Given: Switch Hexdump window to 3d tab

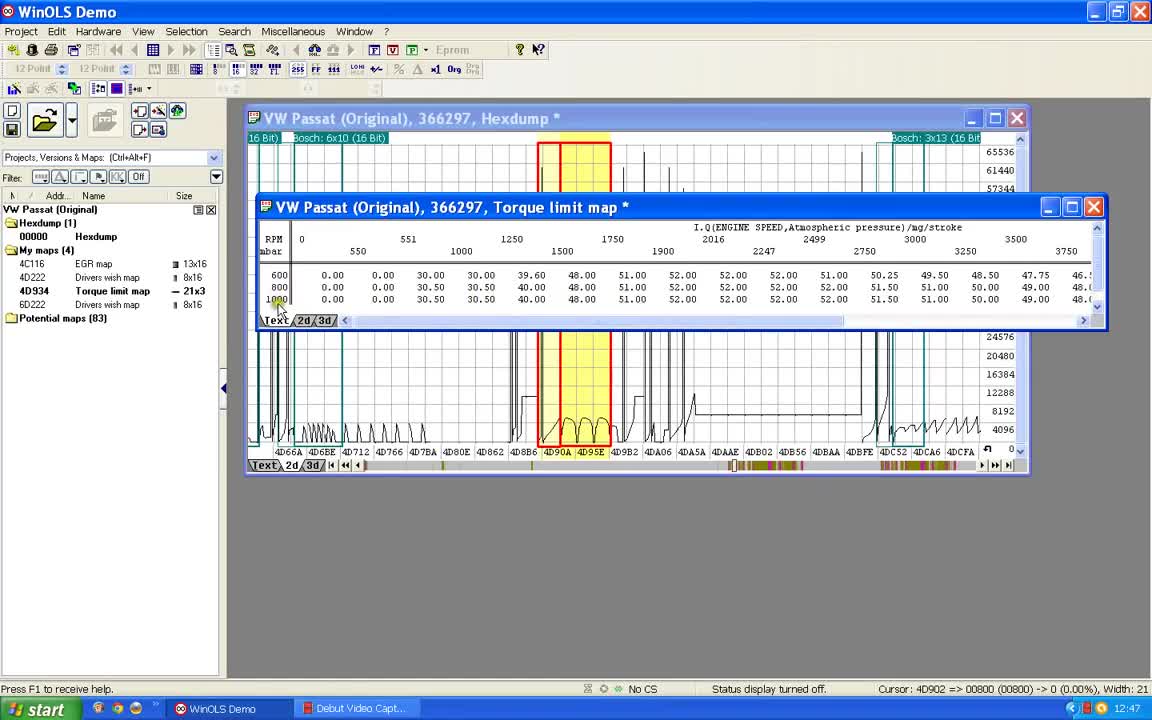Looking at the screenshot, I should click(313, 465).
